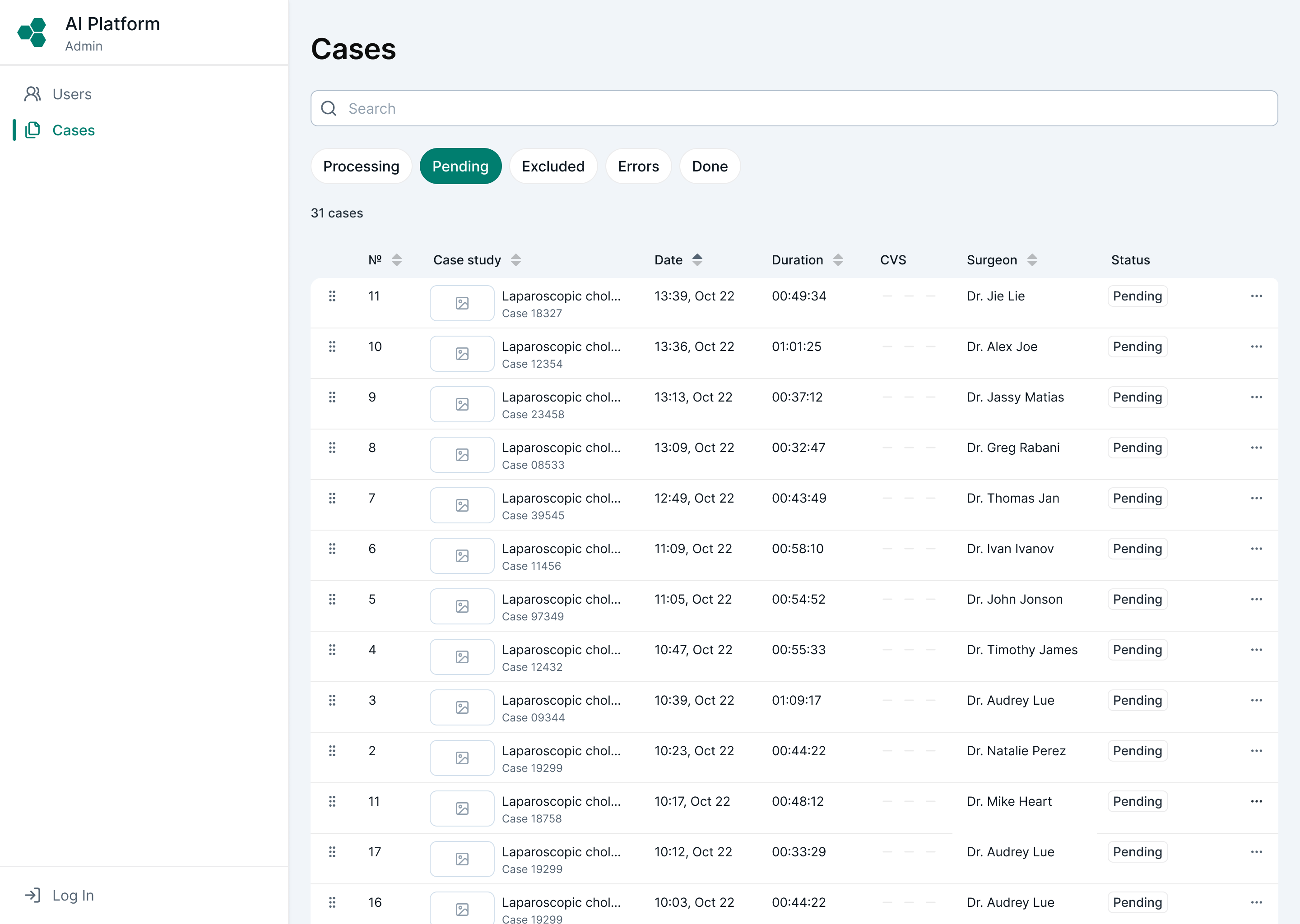Sort the table by Date column

697,259
